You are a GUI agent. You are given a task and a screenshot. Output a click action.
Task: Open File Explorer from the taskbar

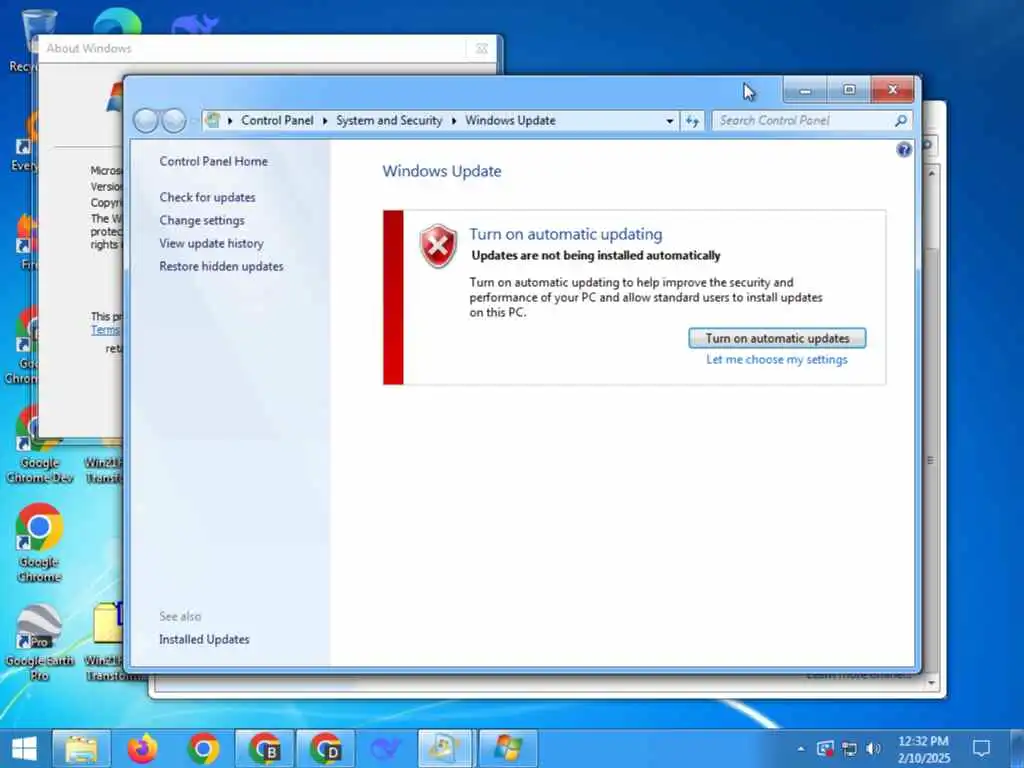(x=81, y=749)
